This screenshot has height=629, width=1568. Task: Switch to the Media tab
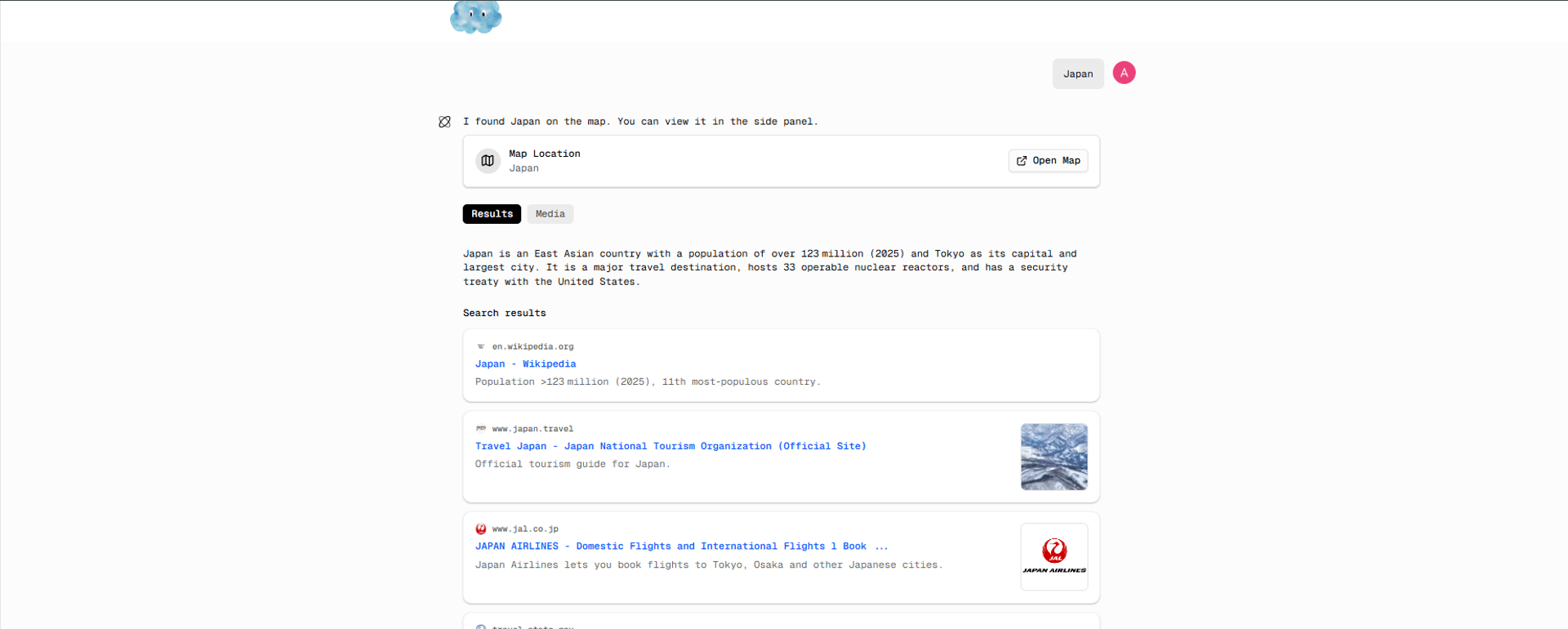pos(550,214)
